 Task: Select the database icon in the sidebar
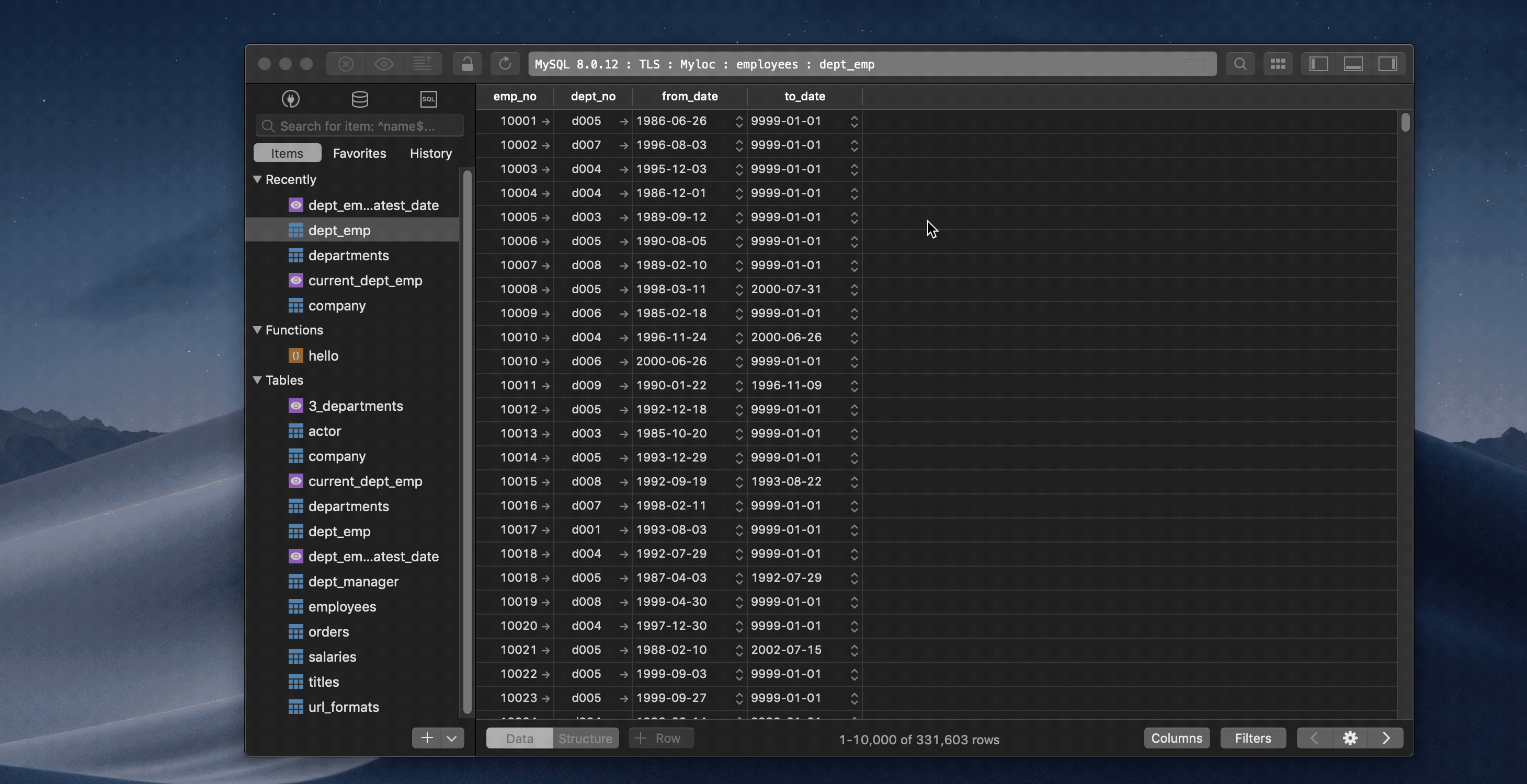point(360,99)
